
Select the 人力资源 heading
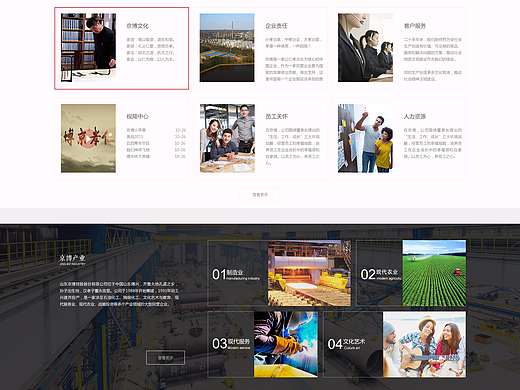click(415, 116)
